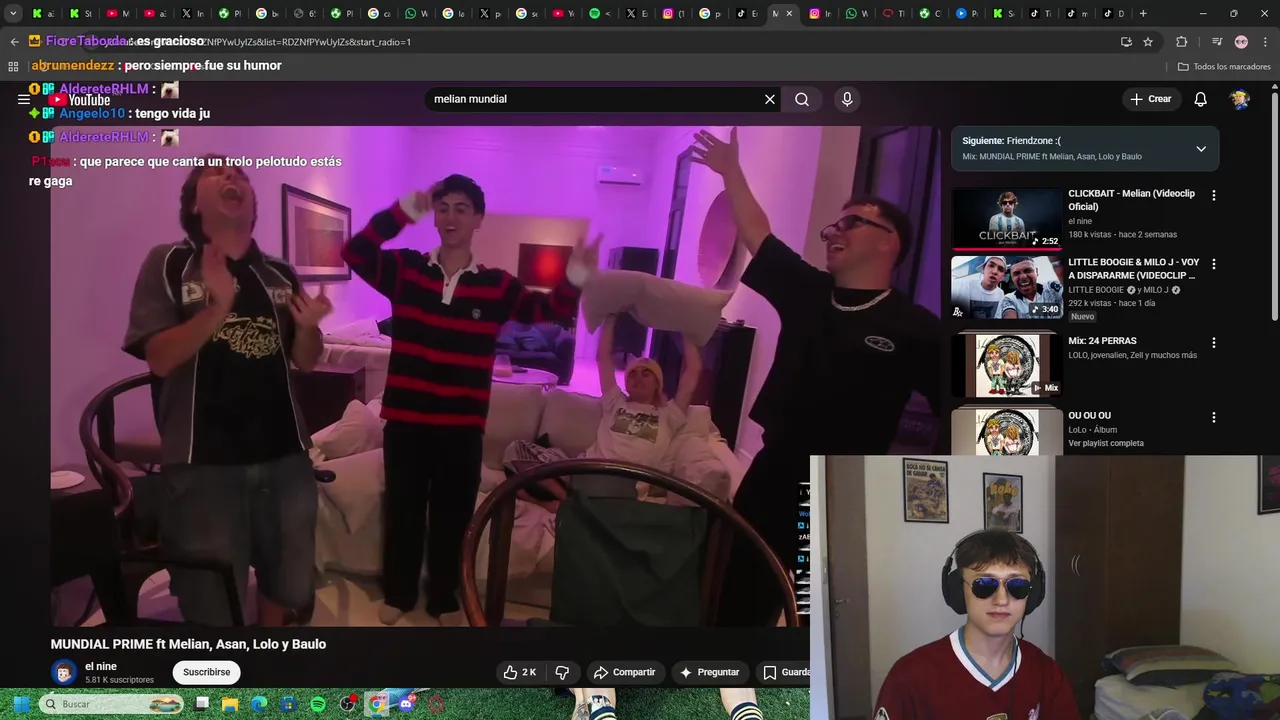The image size is (1280, 720).
Task: Click the taskbar Buscar search box
Action: (112, 704)
